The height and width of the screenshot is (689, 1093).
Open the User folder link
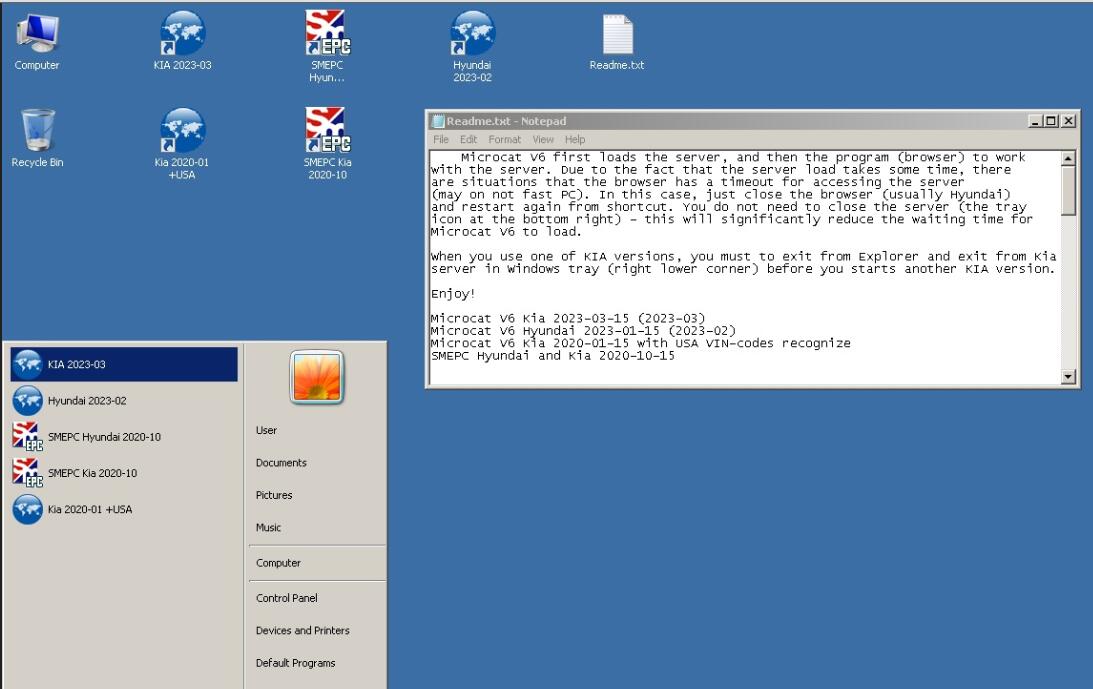pos(266,430)
